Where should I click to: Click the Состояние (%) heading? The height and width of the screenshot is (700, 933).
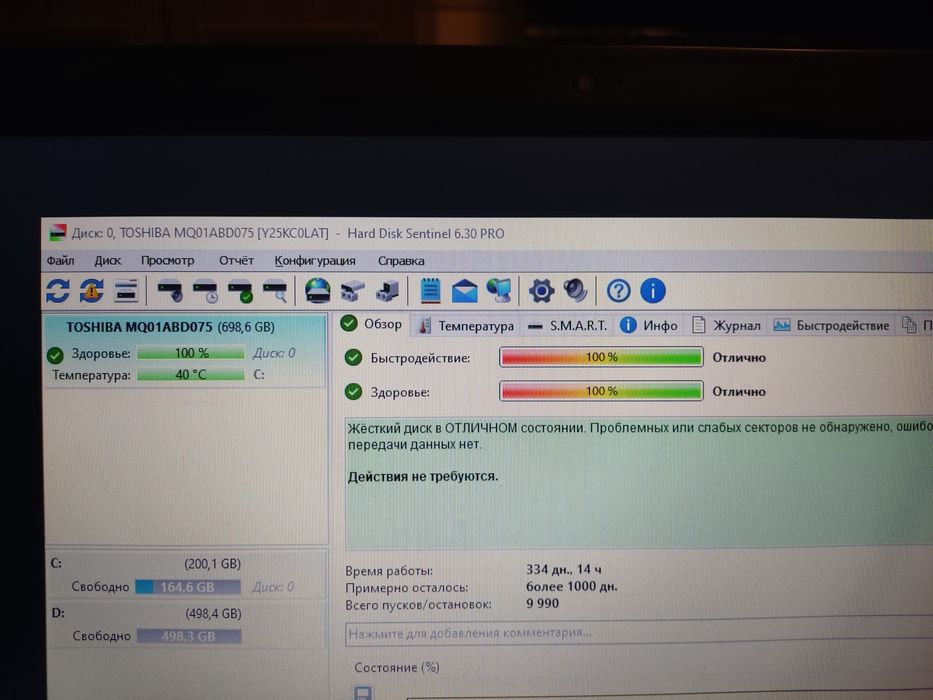397,668
